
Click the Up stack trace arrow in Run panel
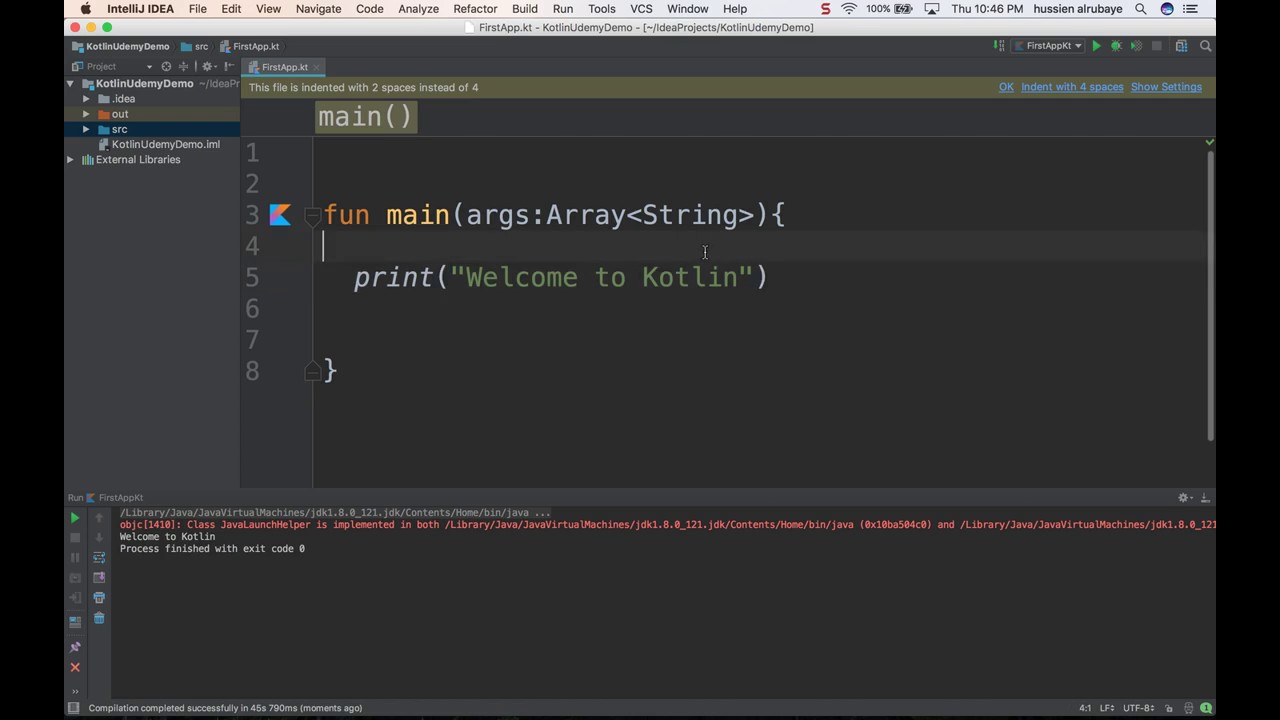point(99,518)
